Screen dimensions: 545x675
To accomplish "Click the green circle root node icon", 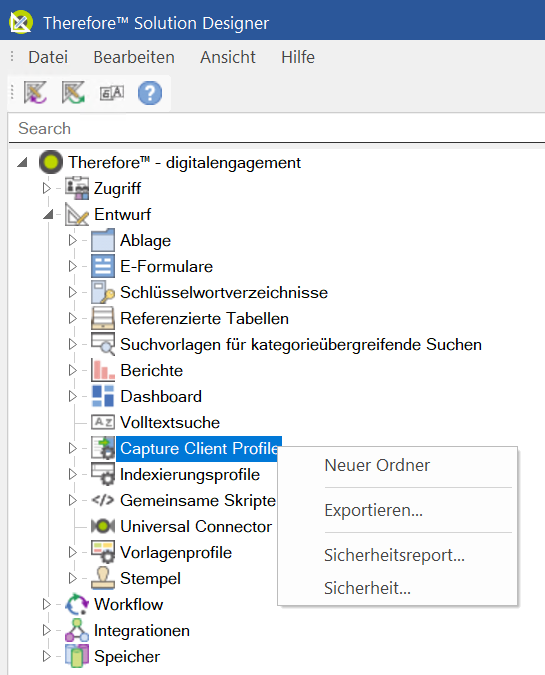I will tap(51, 162).
